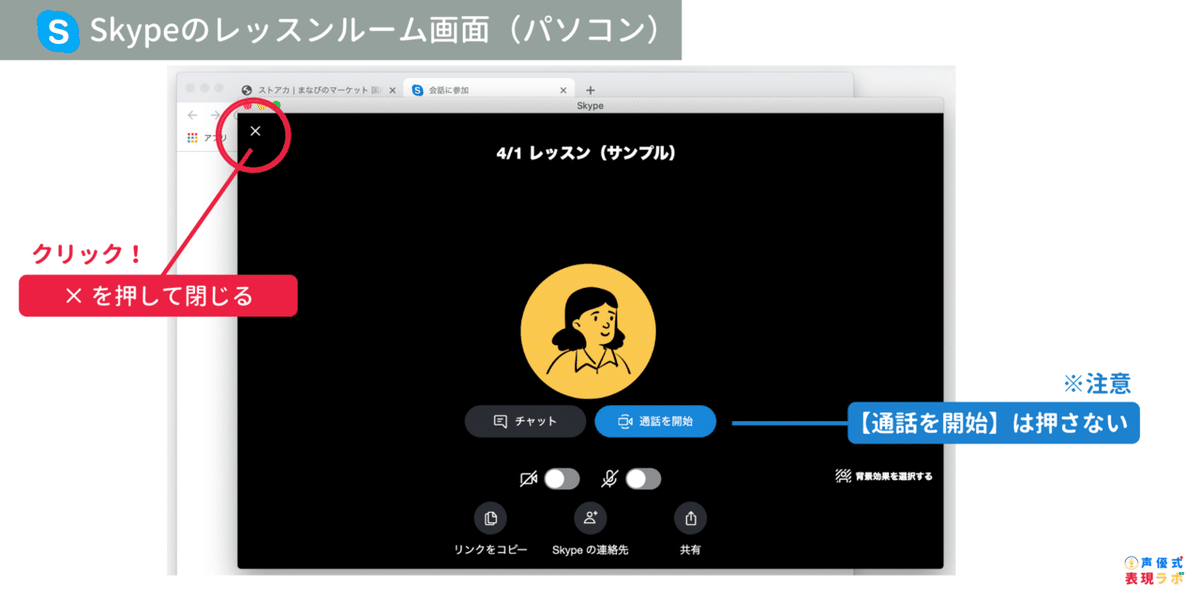Image resolution: width=1200 pixels, height=600 pixels.
Task: Click the 通話を開始 blue button
Action: [655, 422]
